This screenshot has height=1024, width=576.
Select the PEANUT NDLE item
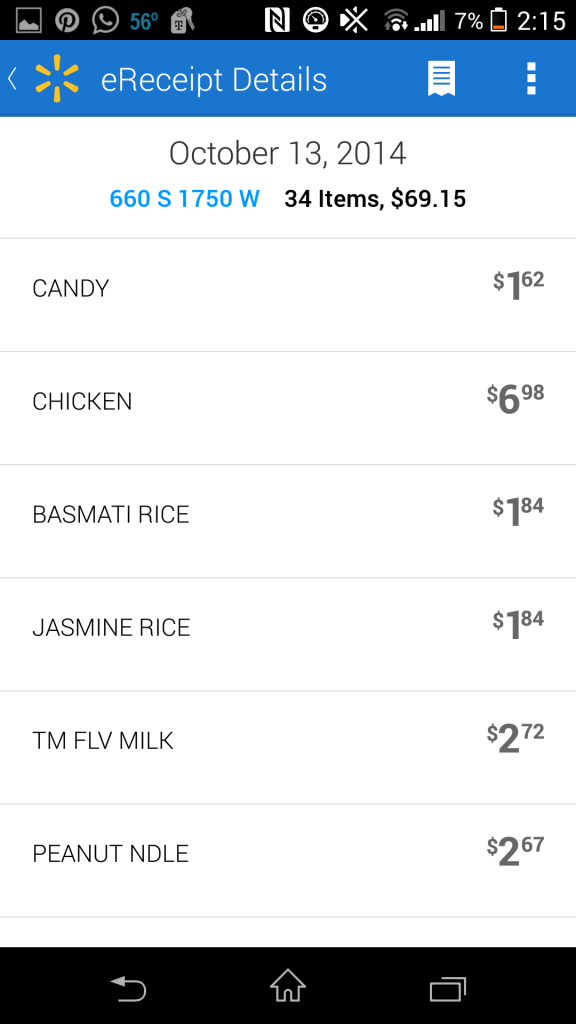pos(288,860)
